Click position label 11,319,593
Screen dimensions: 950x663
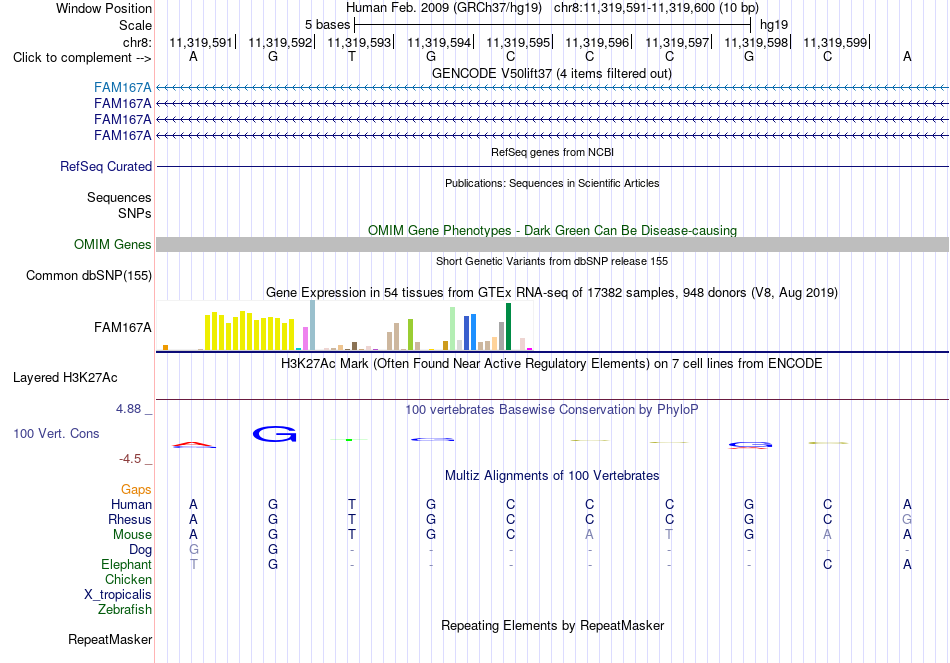pyautogui.click(x=359, y=42)
